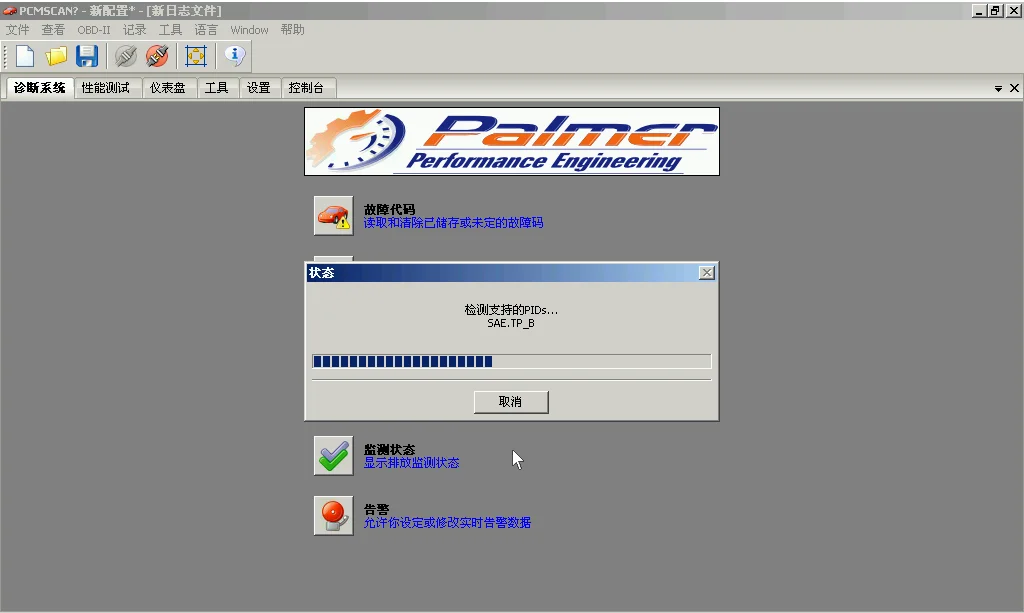Click the gray connect plug icon

click(125, 56)
